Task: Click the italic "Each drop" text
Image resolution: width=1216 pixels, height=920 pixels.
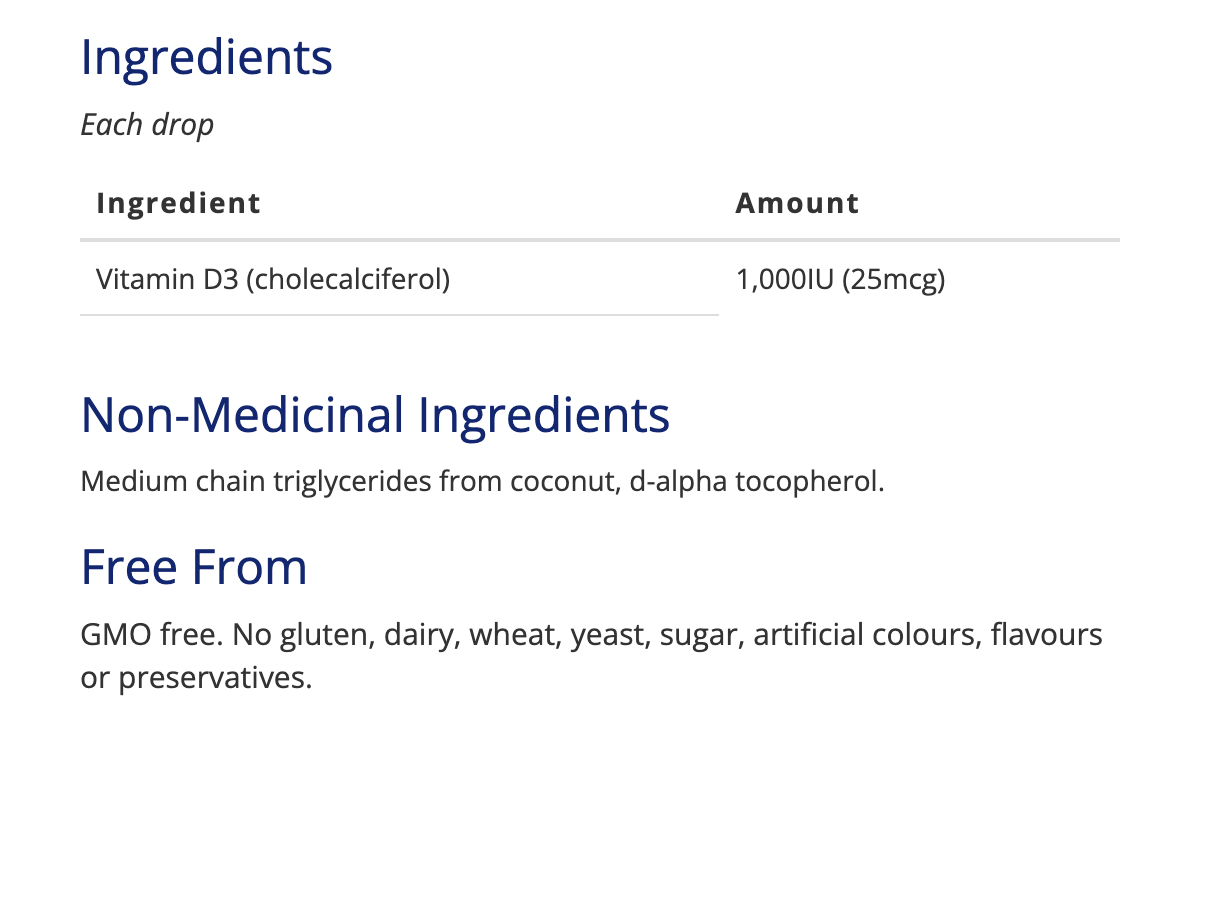Action: pyautogui.click(x=147, y=125)
